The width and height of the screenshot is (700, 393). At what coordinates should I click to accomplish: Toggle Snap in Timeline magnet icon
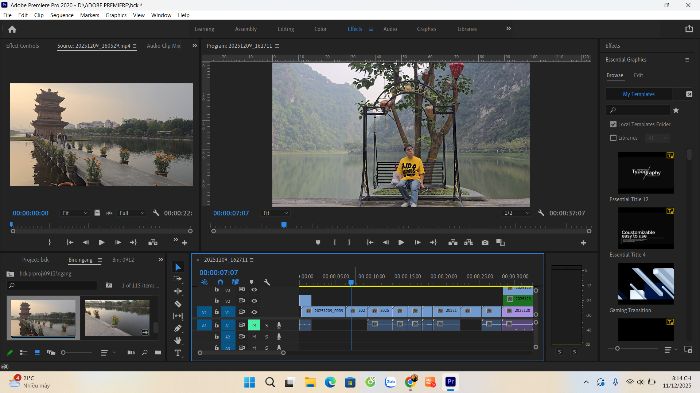click(220, 282)
